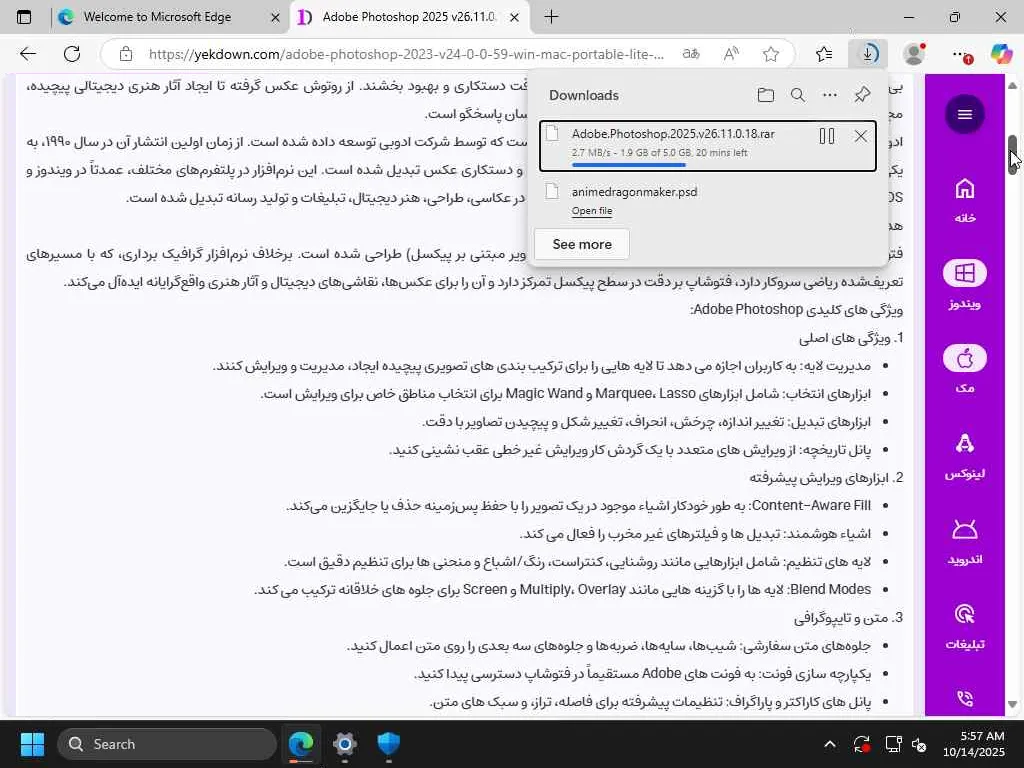Click the See more downloads button
Viewport: 1024px width, 768px height.
coord(582,244)
